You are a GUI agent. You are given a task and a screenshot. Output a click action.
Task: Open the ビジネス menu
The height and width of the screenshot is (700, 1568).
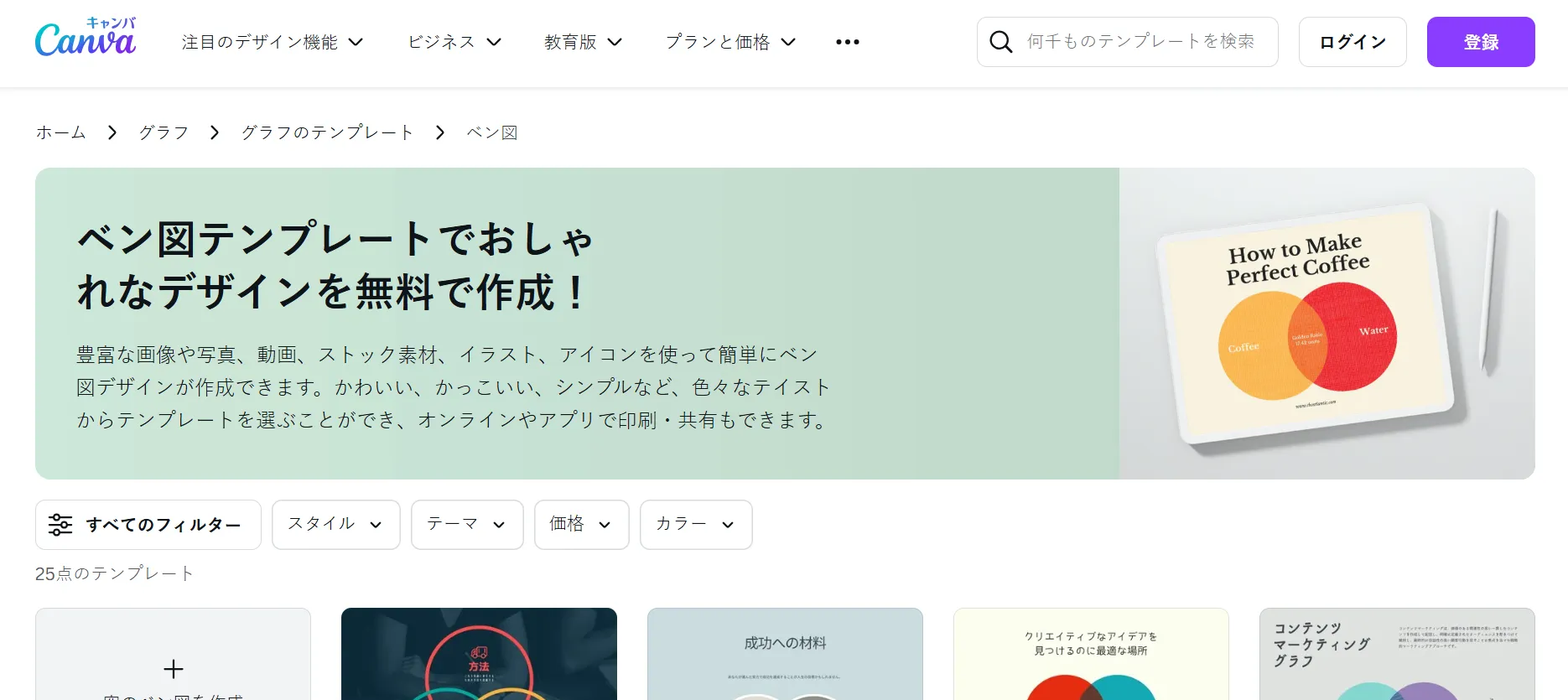[454, 42]
